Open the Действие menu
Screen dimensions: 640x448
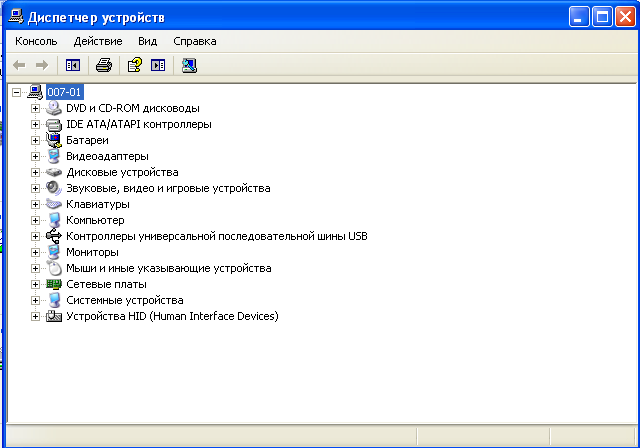(97, 41)
